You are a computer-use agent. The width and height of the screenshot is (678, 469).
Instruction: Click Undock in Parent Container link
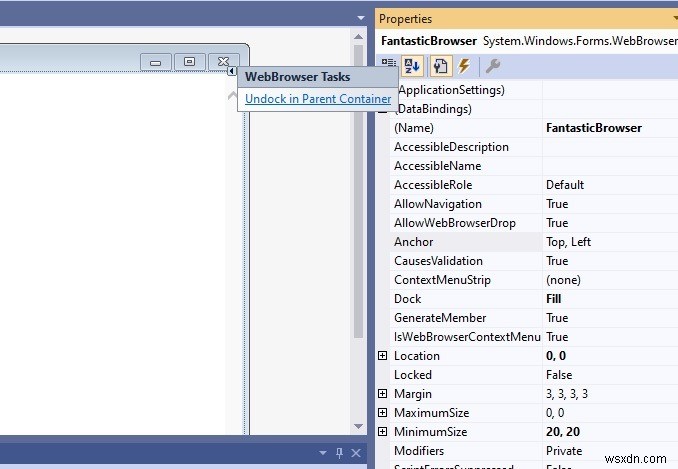(318, 99)
